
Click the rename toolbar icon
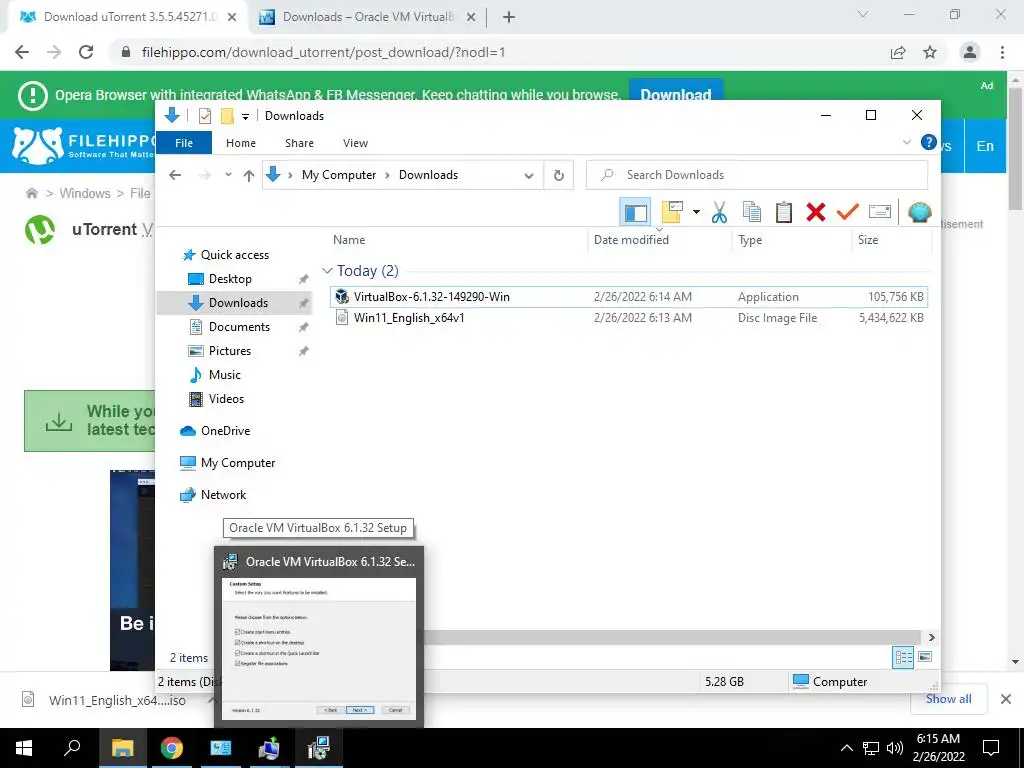click(880, 212)
